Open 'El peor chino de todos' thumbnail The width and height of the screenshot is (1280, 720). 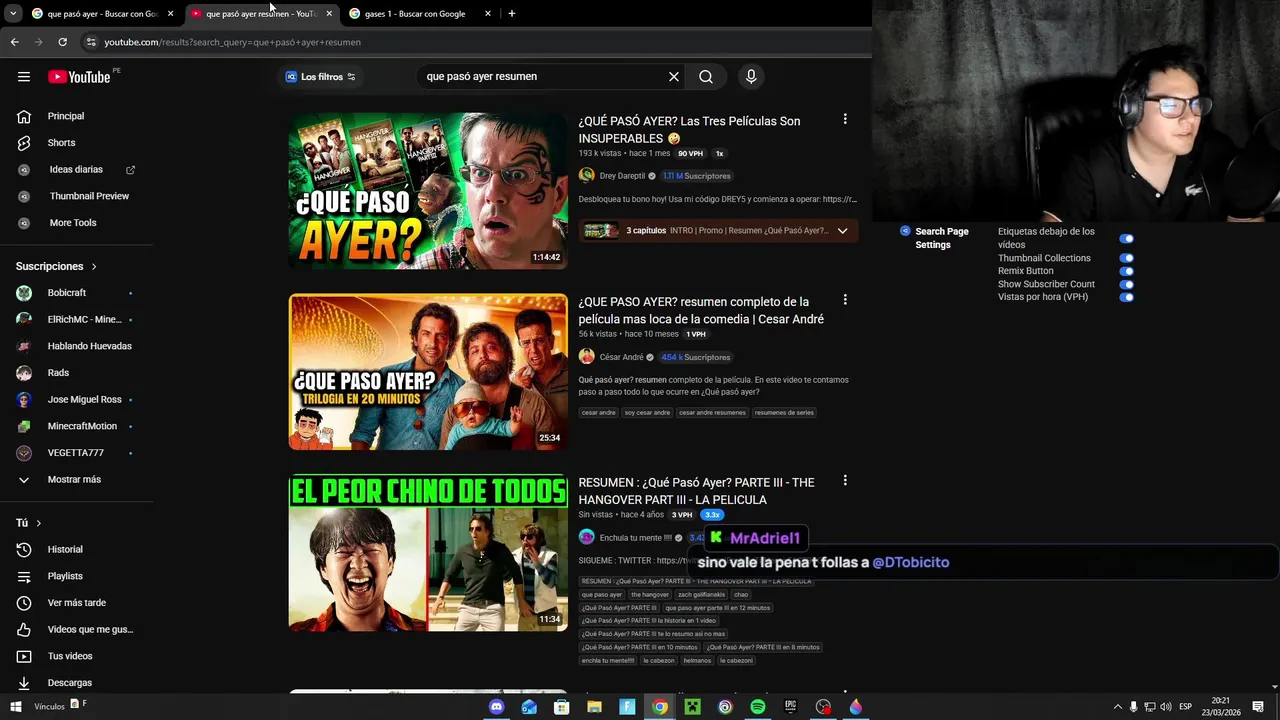click(428, 553)
